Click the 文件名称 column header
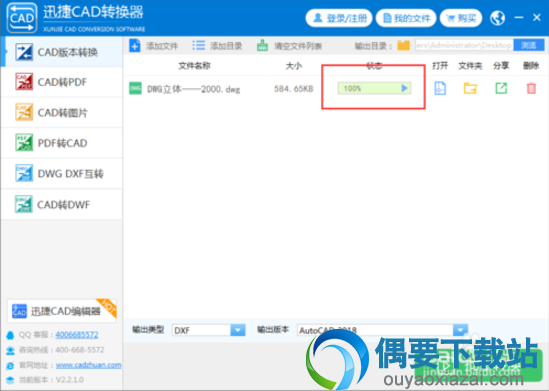Image resolution: width=549 pixels, height=391 pixels. click(194, 65)
